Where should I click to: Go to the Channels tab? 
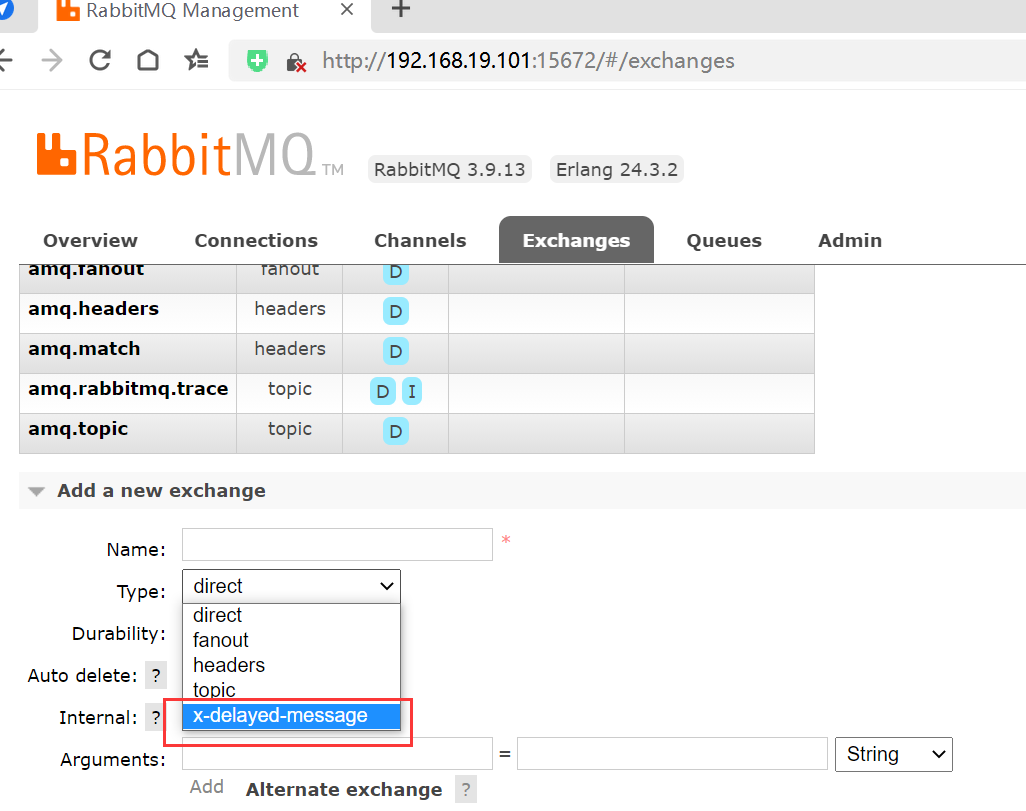(420, 240)
